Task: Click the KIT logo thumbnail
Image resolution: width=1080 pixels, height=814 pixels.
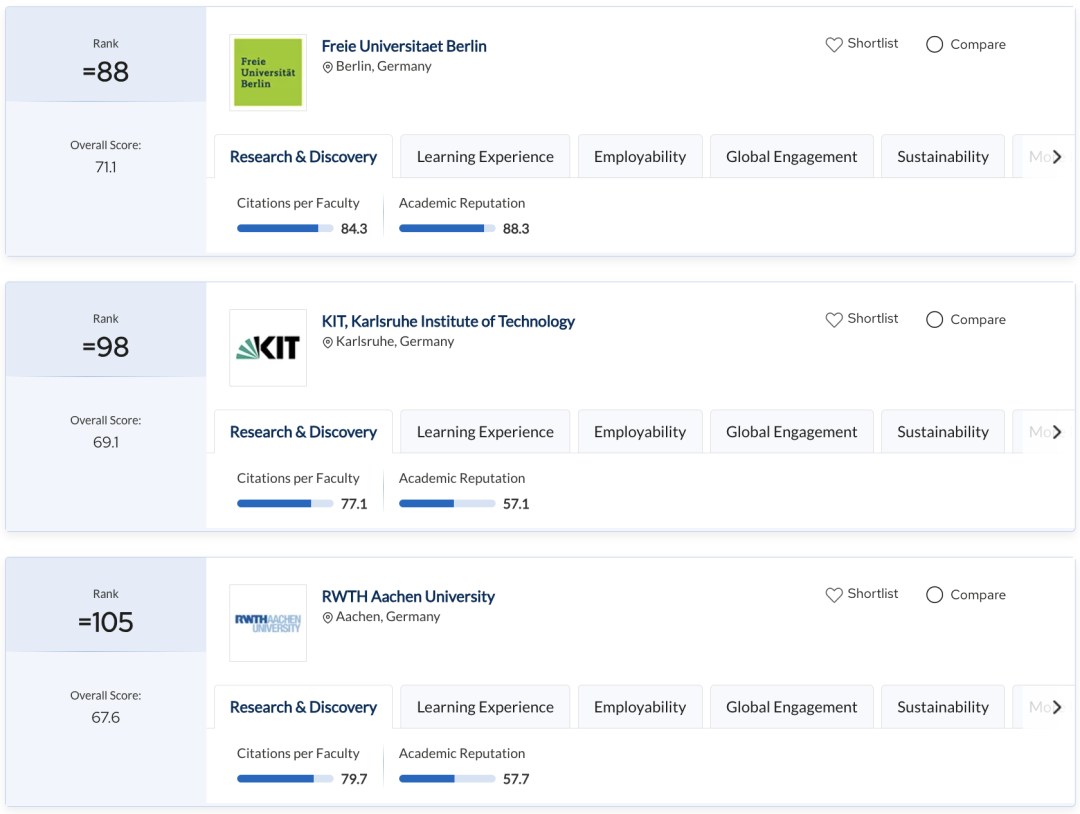Action: click(267, 347)
